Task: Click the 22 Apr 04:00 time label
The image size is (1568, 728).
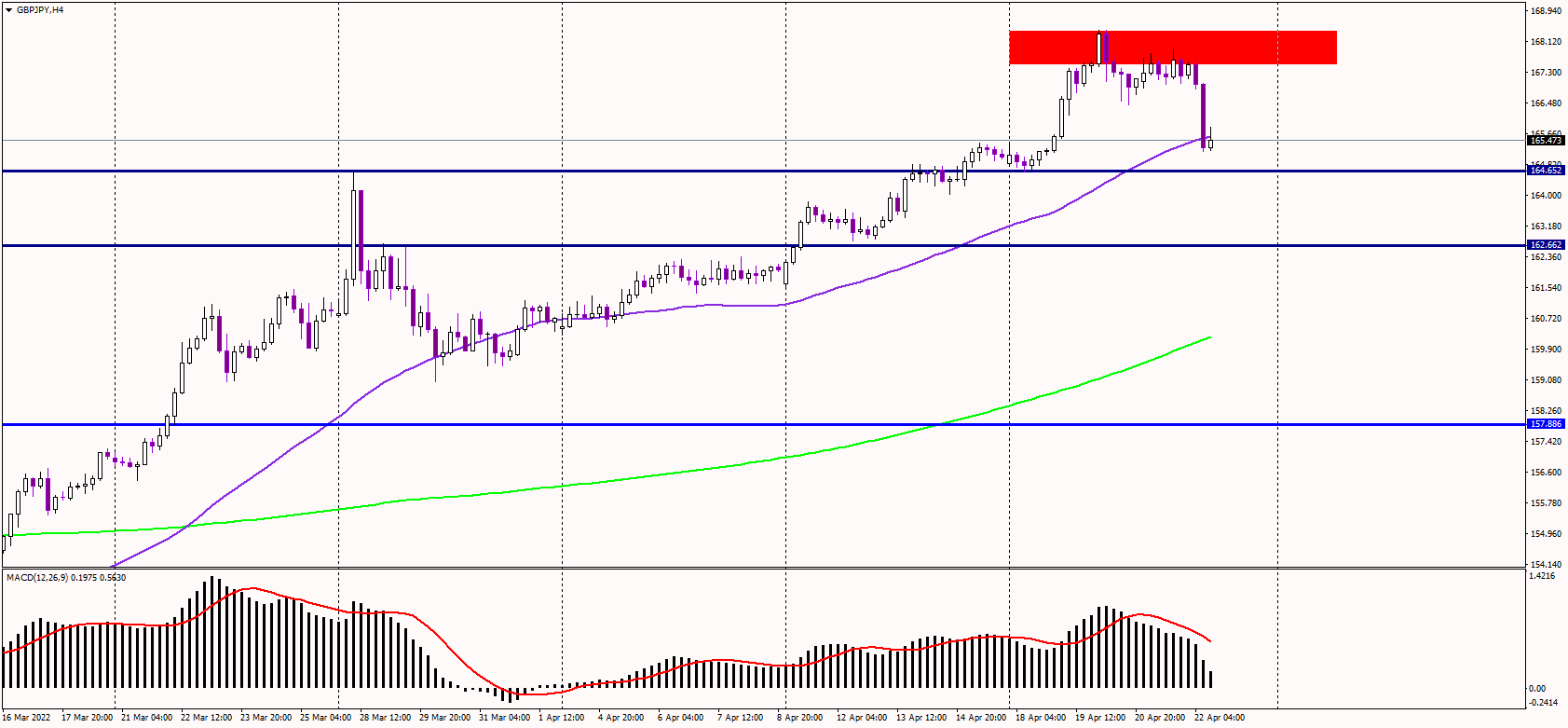Action: tap(1220, 718)
